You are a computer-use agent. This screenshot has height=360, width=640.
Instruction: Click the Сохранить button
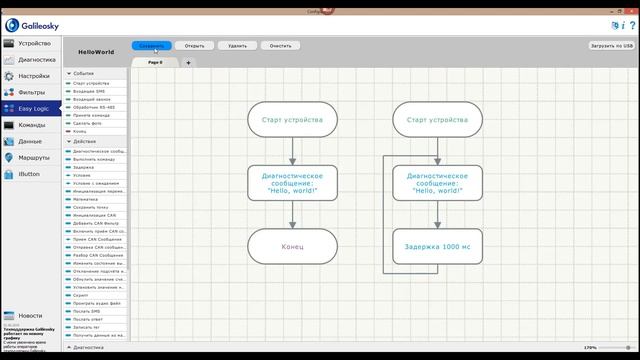point(151,46)
